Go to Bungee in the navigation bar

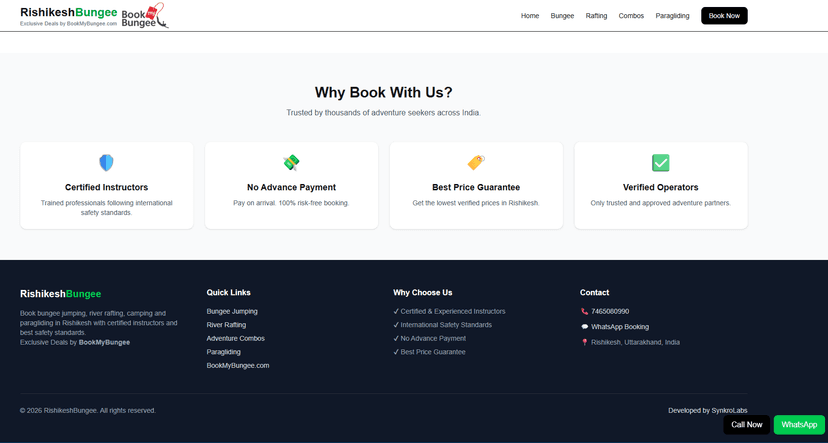click(562, 16)
